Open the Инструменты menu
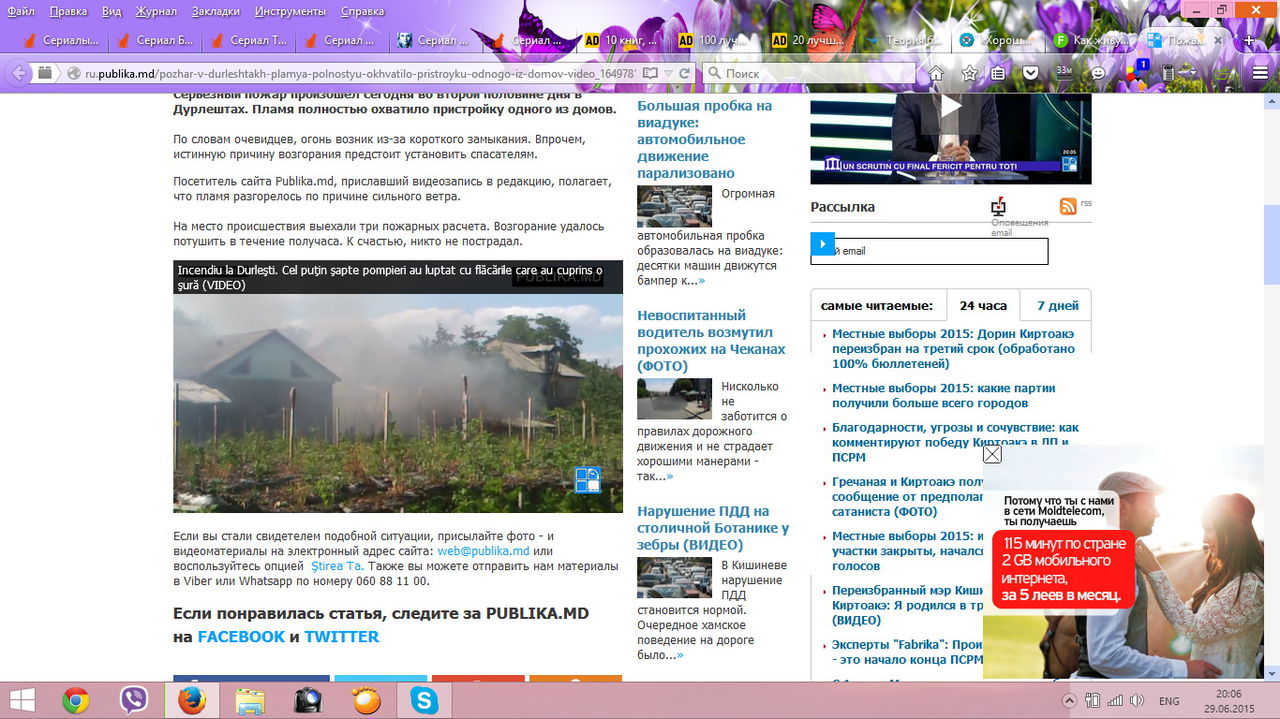1280x719 pixels. [x=290, y=11]
